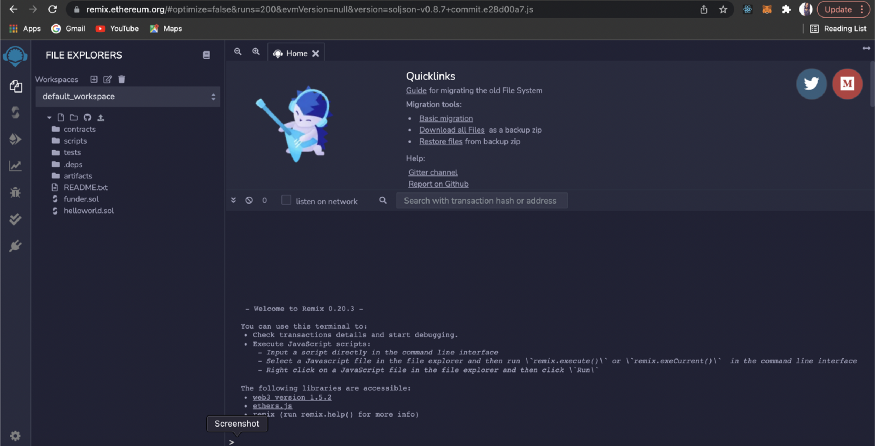Screen dimensions: 875x446
Task: Open the Debugger bug icon
Action: (x=16, y=193)
